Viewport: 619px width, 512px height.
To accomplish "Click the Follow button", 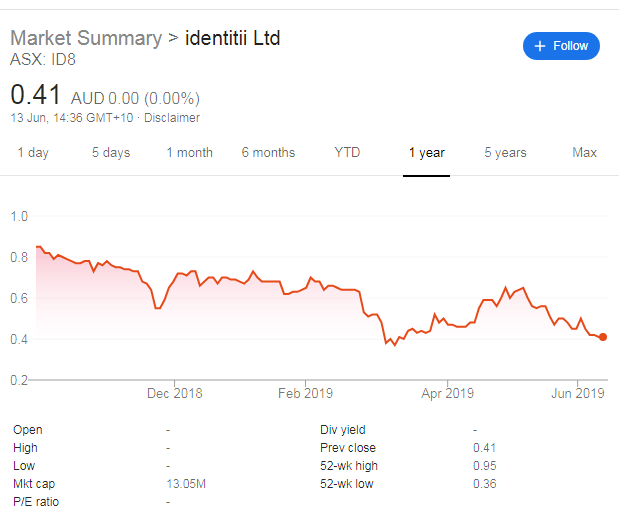I will pos(561,46).
